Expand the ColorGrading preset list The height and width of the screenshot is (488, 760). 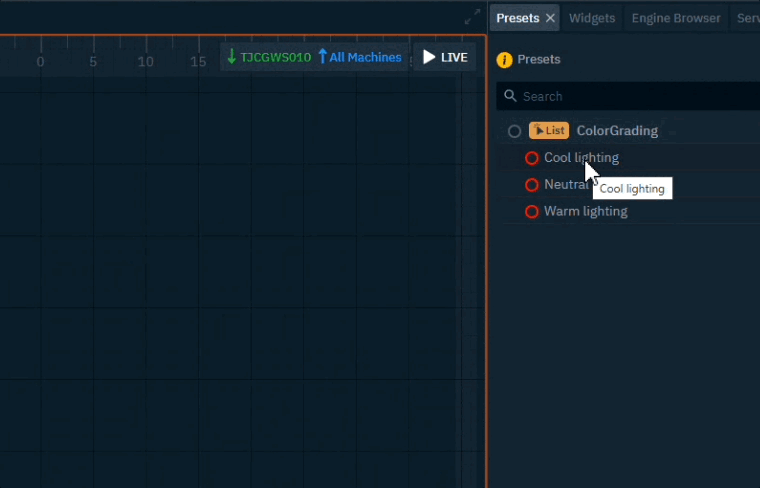click(617, 131)
